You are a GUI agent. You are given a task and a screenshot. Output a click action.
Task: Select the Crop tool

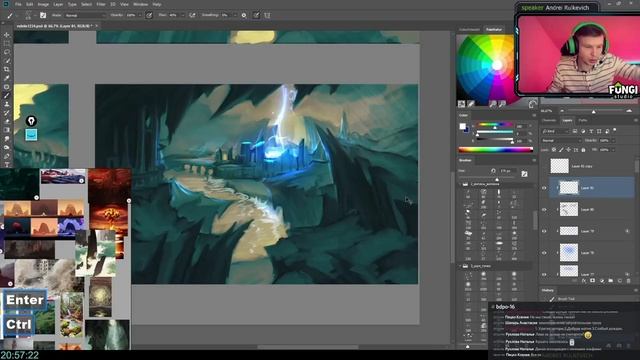pyautogui.click(x=7, y=69)
